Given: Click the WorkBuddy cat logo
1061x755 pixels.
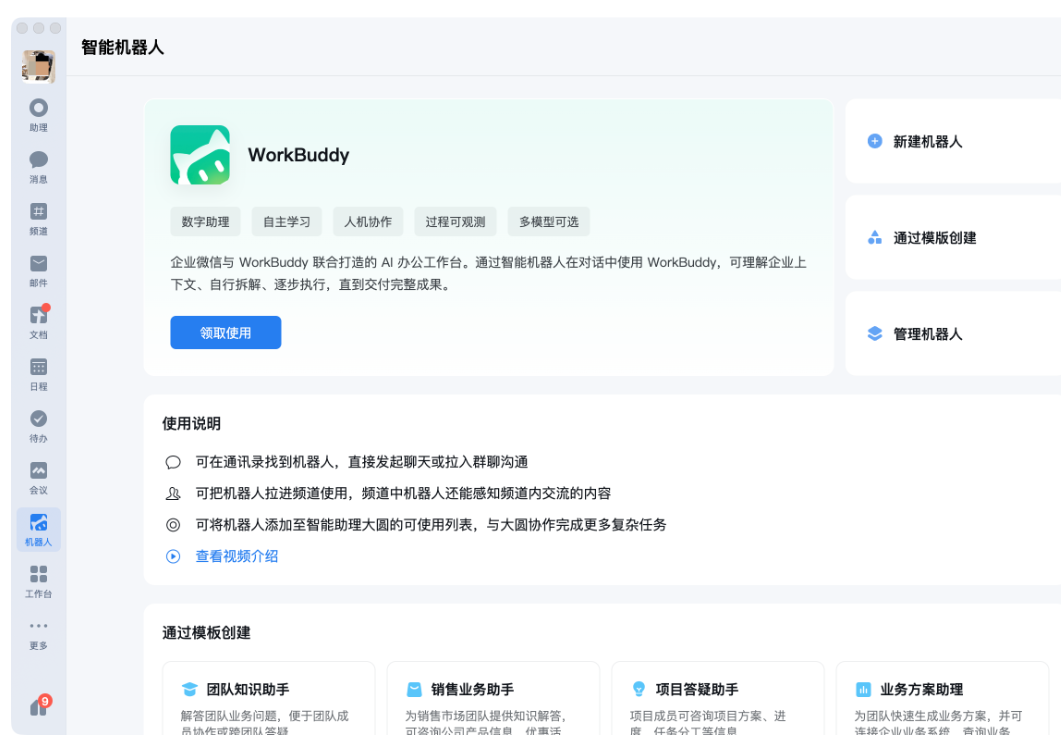Looking at the screenshot, I should [x=200, y=155].
